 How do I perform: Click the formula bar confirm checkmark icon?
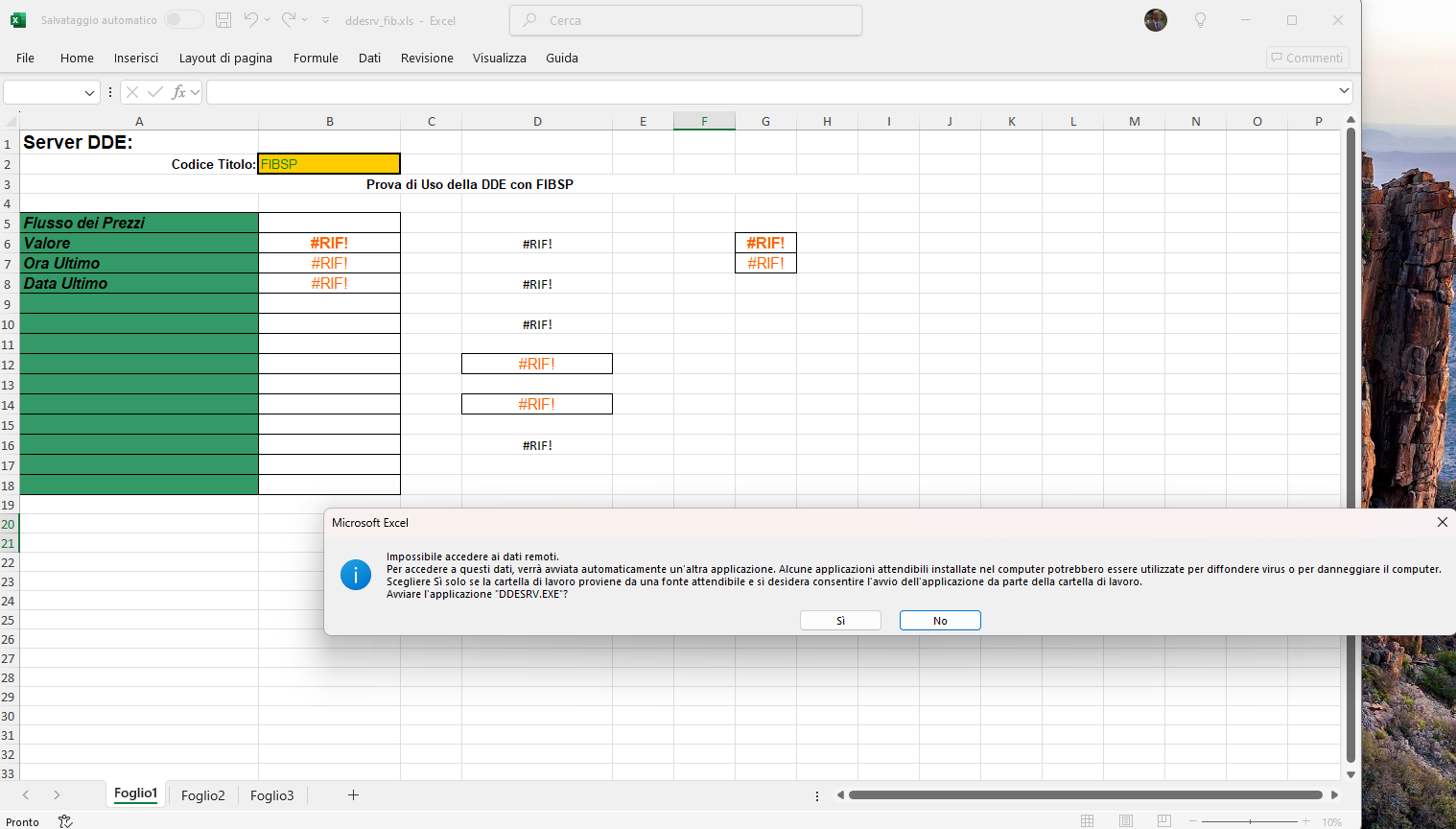pyautogui.click(x=155, y=92)
